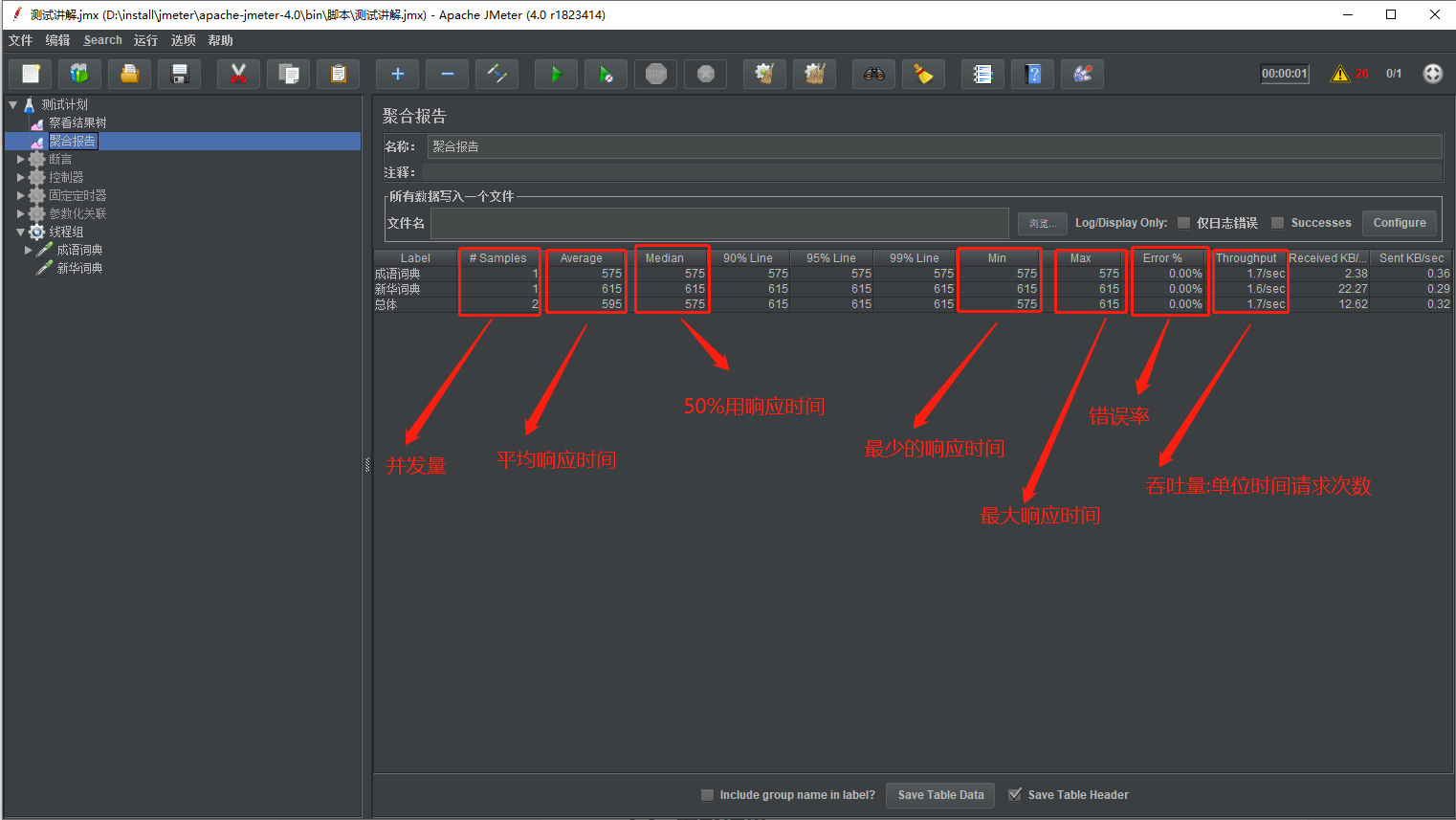
Task: Click the 0/1 active threads indicator
Action: (1394, 74)
